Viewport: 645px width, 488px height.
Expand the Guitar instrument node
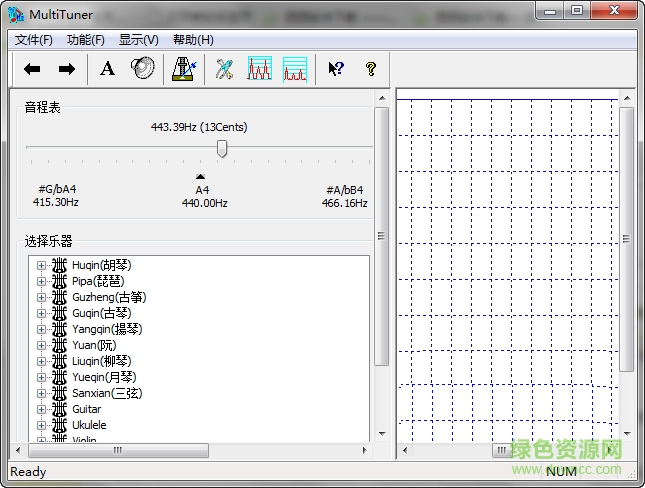click(x=41, y=409)
